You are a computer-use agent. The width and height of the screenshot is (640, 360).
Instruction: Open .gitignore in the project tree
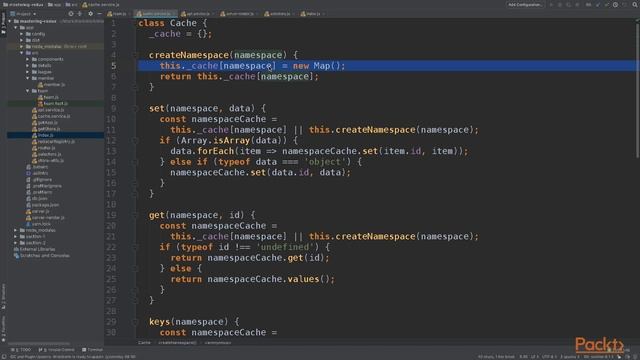click(40, 180)
